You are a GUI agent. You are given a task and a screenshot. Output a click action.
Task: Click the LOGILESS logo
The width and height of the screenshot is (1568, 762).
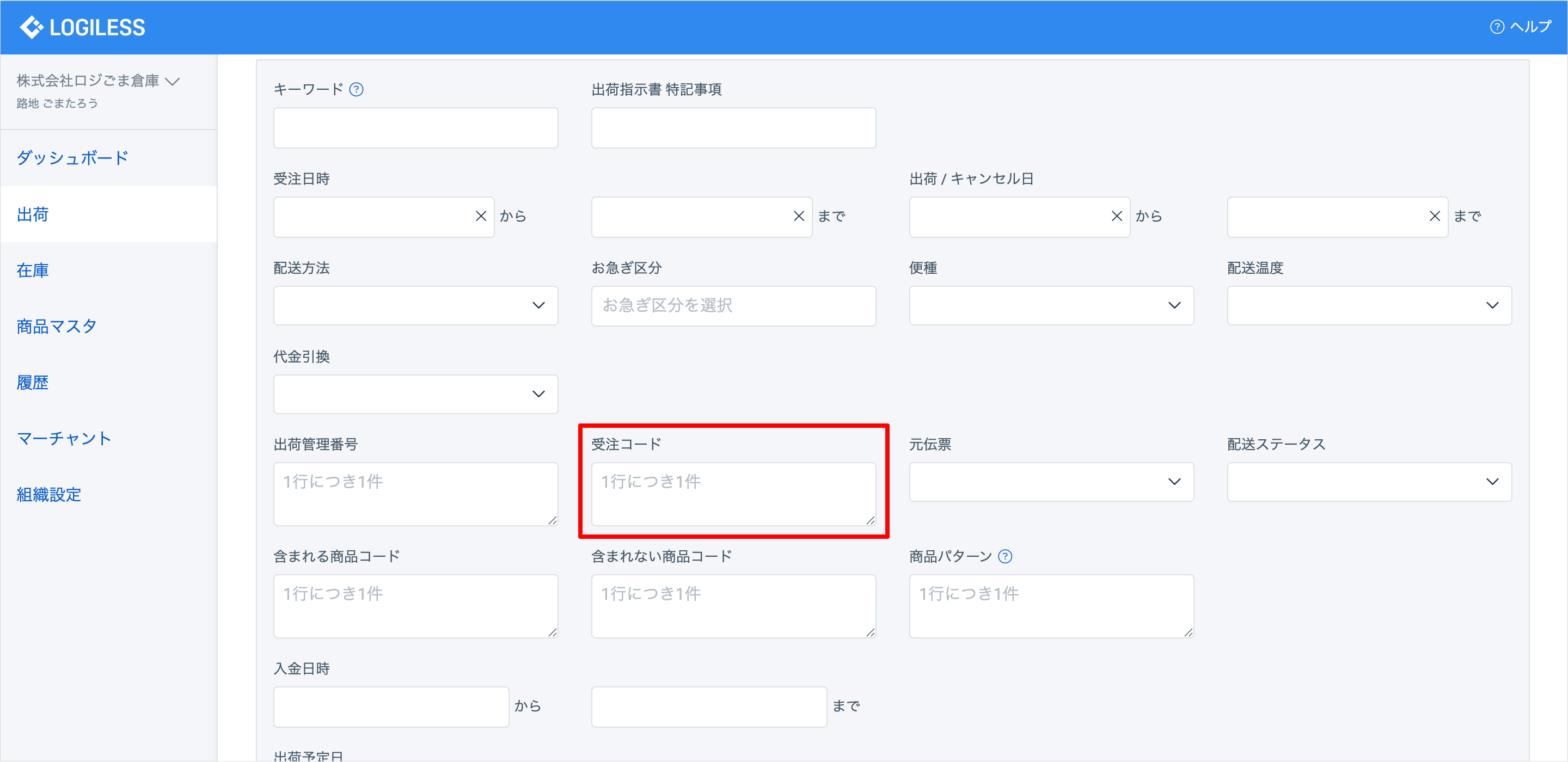tap(82, 27)
